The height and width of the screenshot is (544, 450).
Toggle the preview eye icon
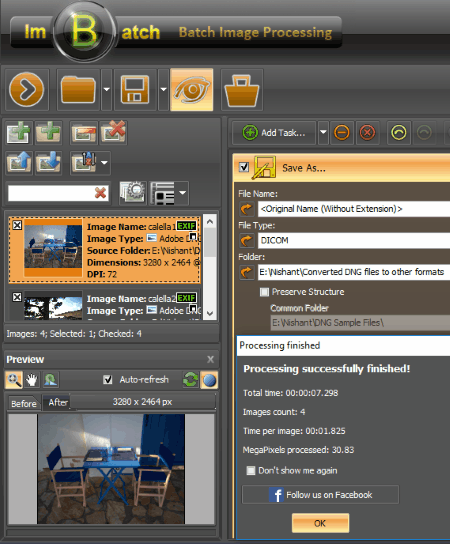coord(192,90)
